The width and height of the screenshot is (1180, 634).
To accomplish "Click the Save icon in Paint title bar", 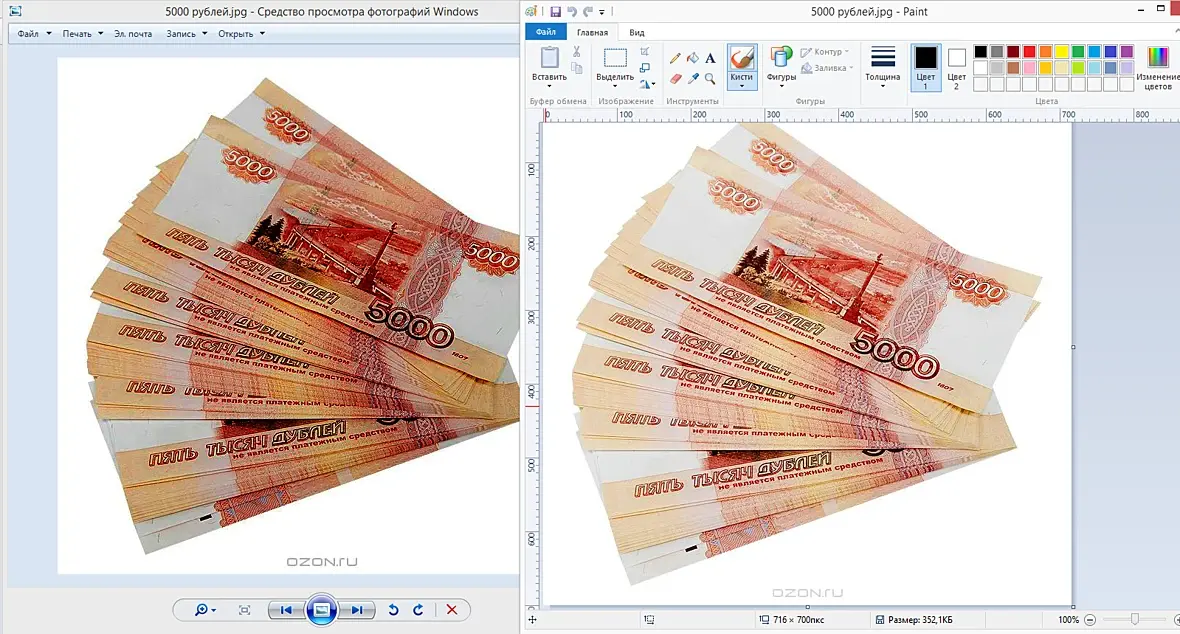I will coord(555,11).
